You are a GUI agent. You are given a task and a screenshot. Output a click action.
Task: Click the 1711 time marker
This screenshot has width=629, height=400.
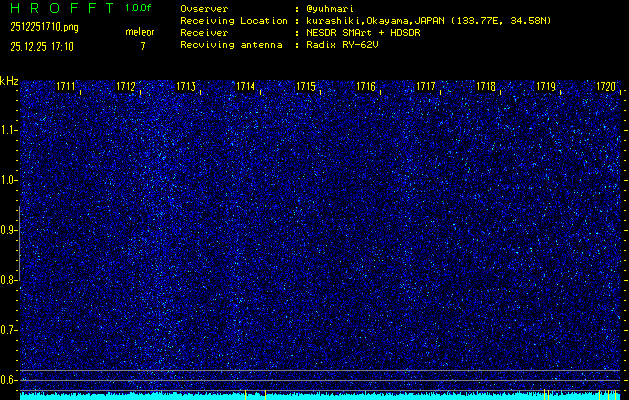(x=66, y=88)
